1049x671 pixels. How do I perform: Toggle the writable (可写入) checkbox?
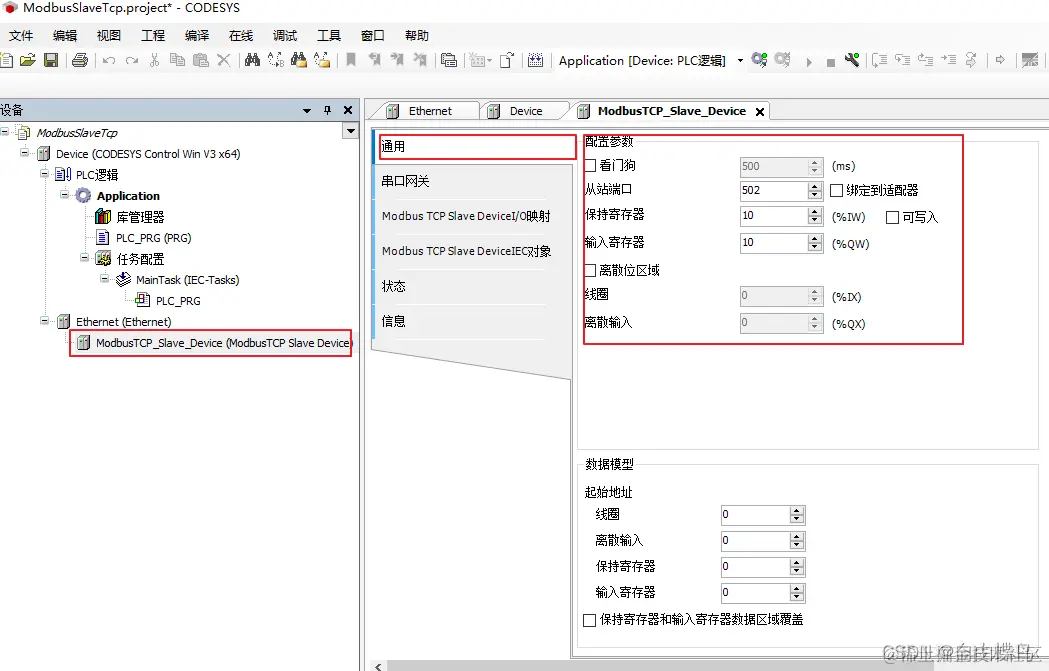[892, 217]
